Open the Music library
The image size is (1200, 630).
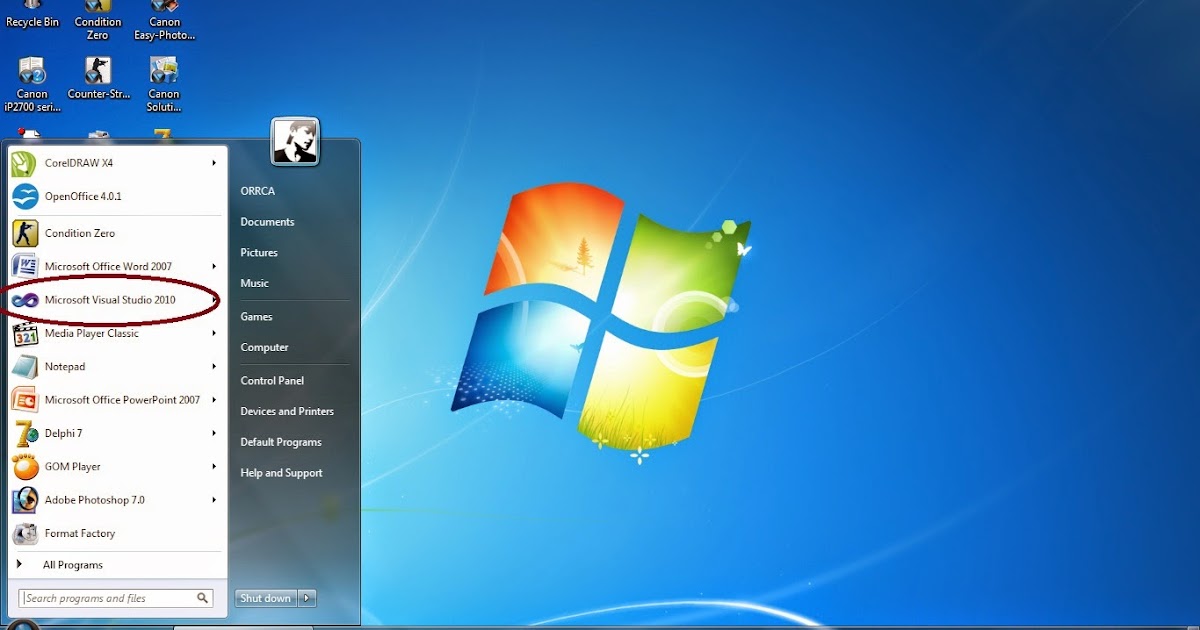254,283
